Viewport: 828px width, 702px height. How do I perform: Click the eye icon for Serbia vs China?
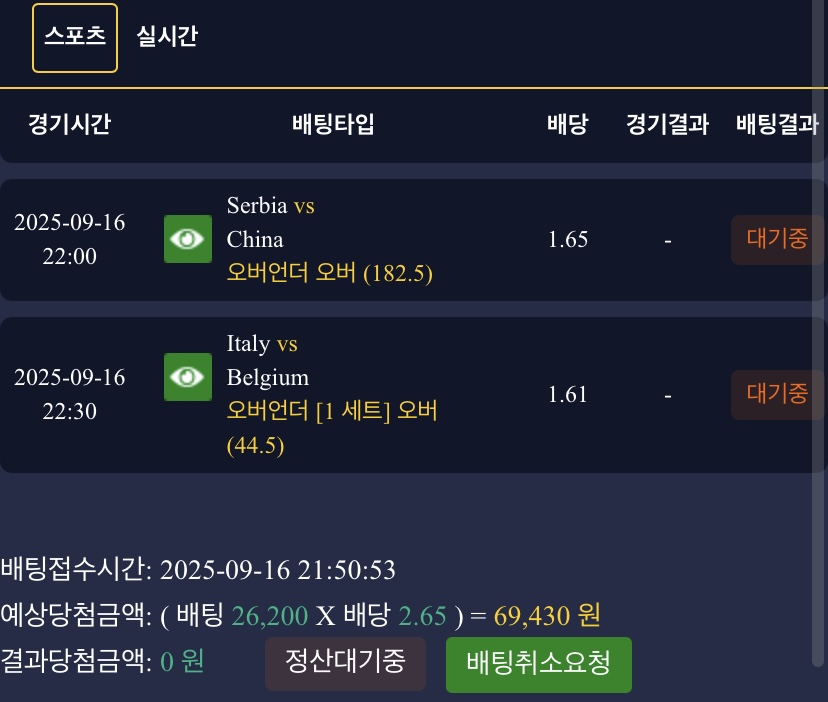(188, 239)
